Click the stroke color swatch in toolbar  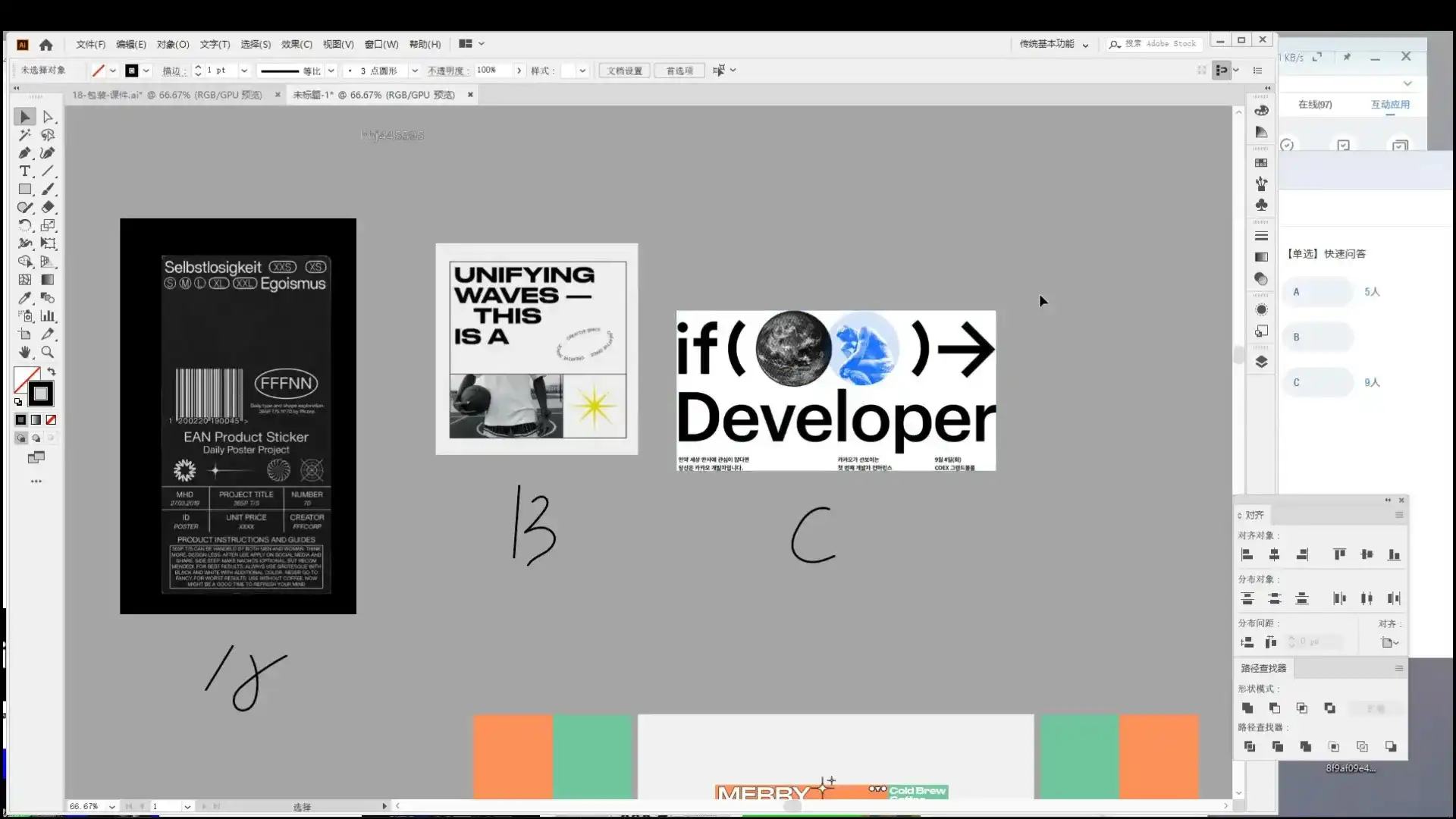click(41, 394)
